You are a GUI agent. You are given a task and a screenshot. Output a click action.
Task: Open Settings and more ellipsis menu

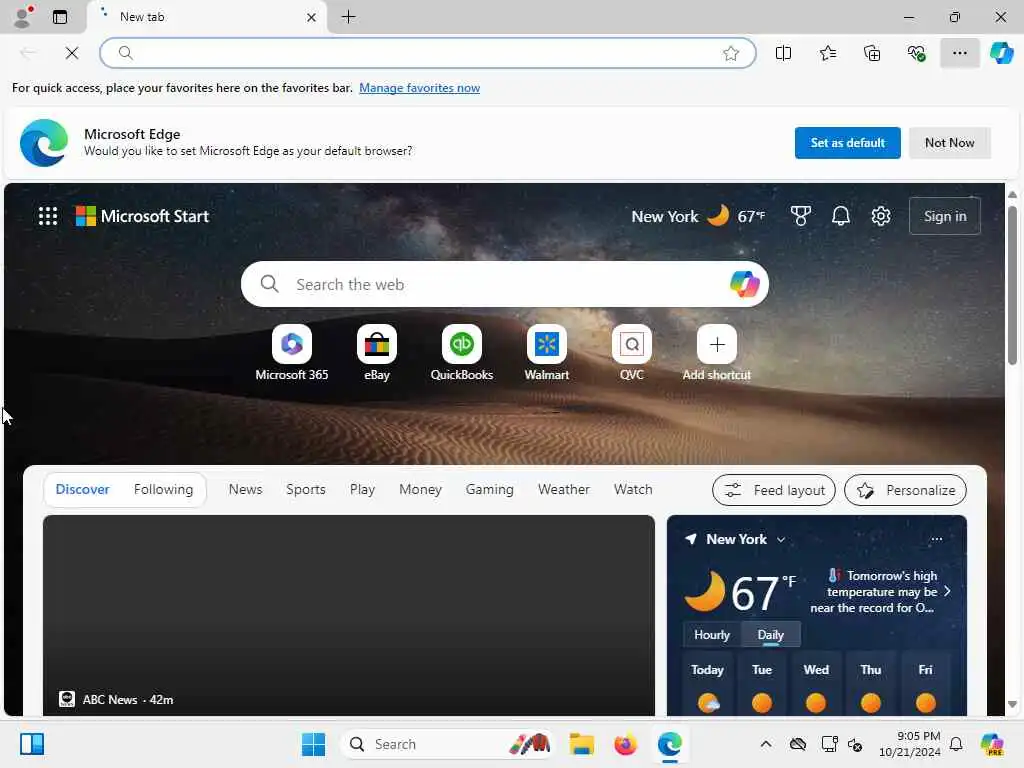[x=959, y=53]
